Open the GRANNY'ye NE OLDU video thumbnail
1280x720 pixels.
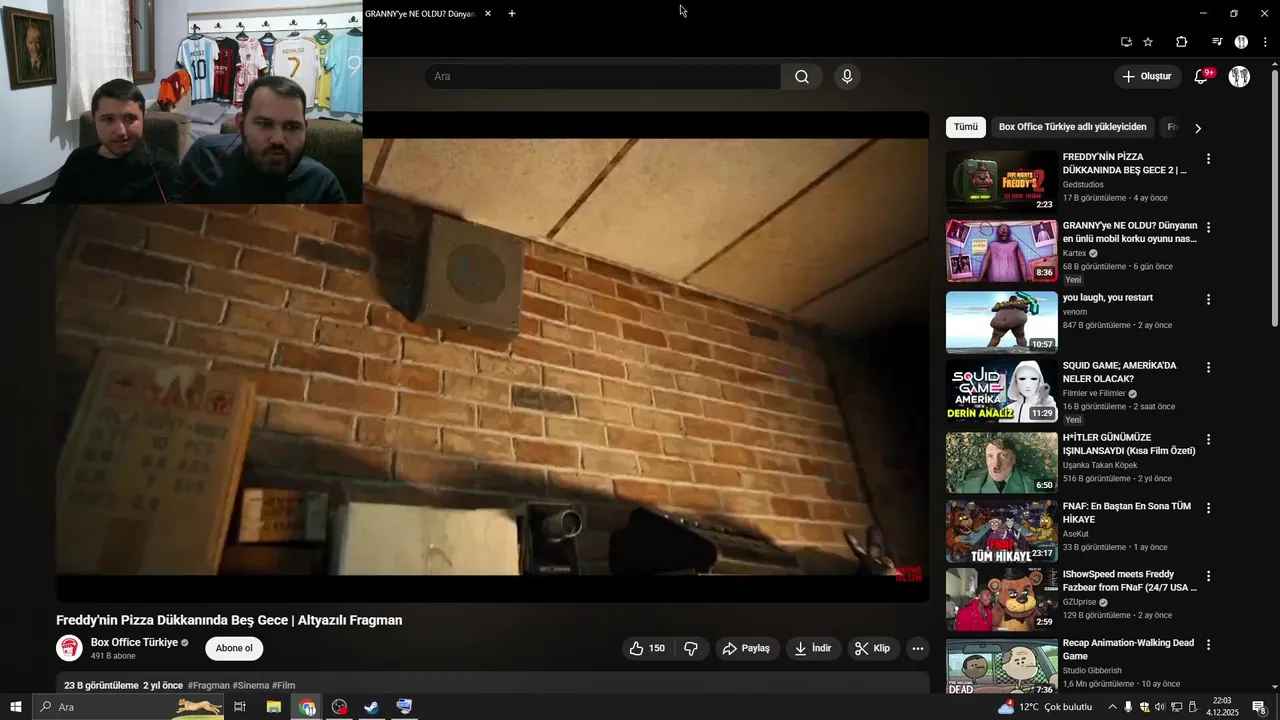tap(1001, 251)
